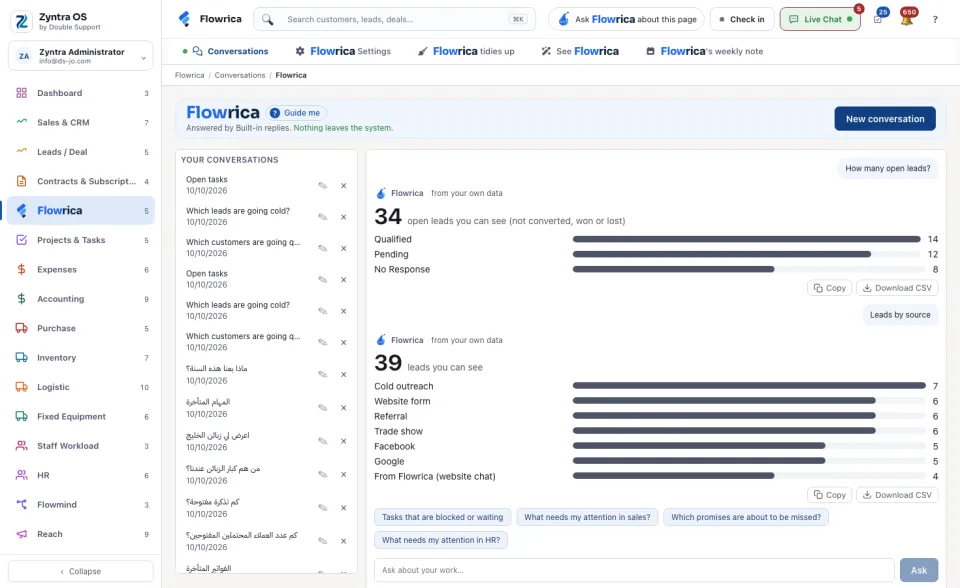The width and height of the screenshot is (960, 588).
Task: Download CSV of open leads result
Action: pos(897,288)
